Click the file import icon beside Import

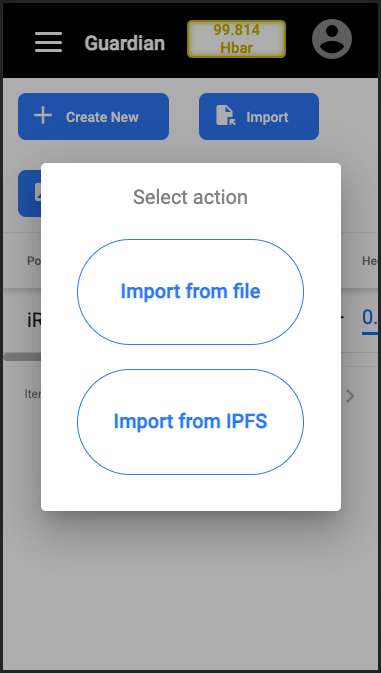pos(226,116)
